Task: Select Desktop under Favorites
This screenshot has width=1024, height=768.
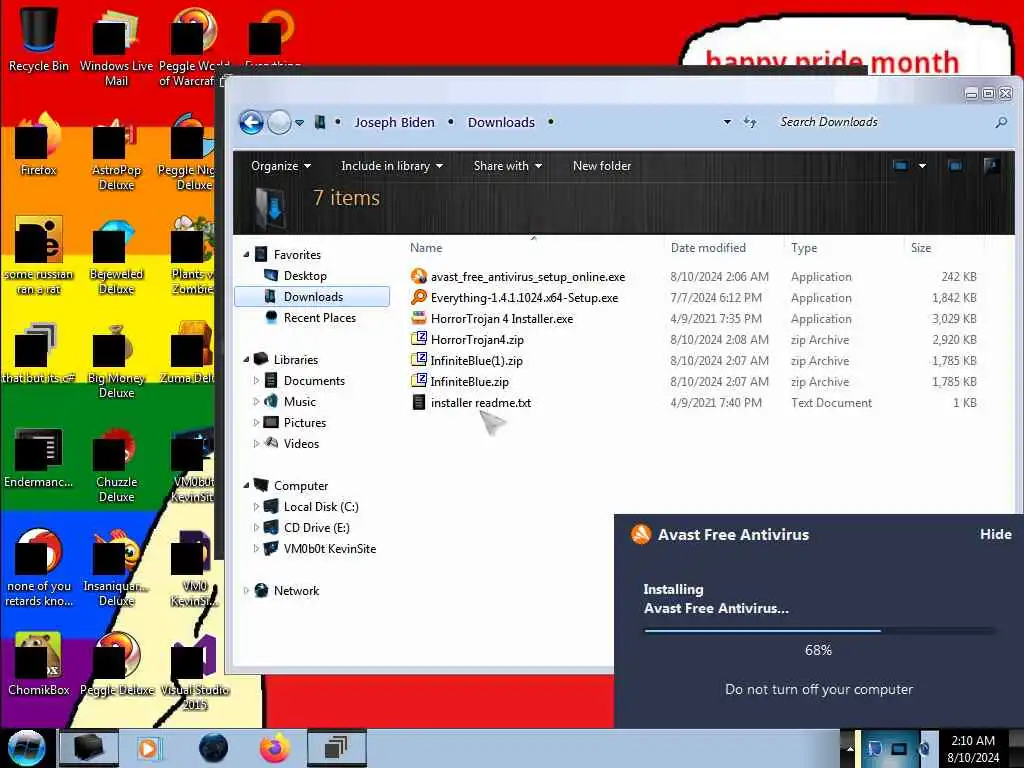Action: pyautogui.click(x=304, y=276)
